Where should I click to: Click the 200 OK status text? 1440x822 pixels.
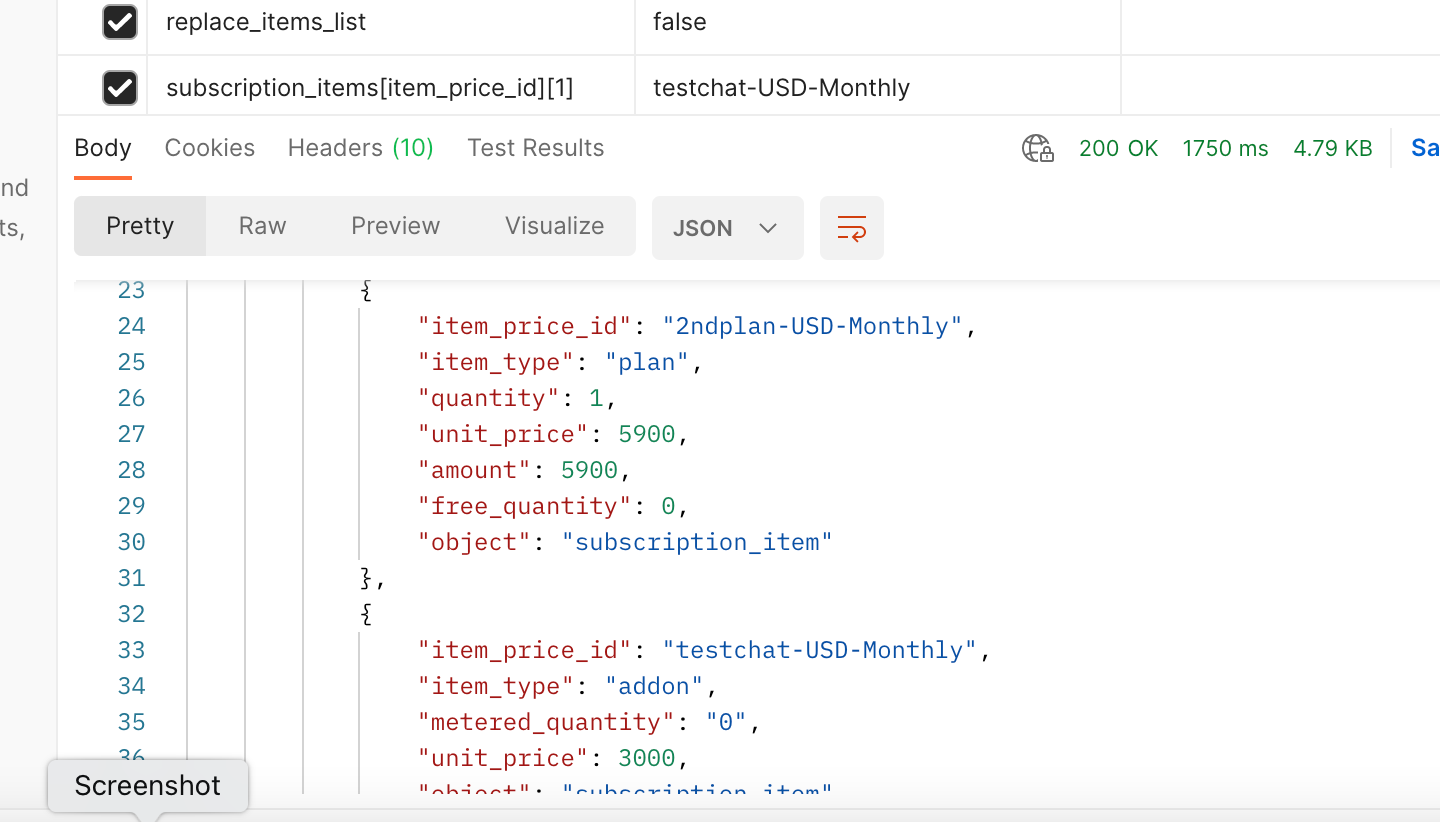pos(1118,149)
